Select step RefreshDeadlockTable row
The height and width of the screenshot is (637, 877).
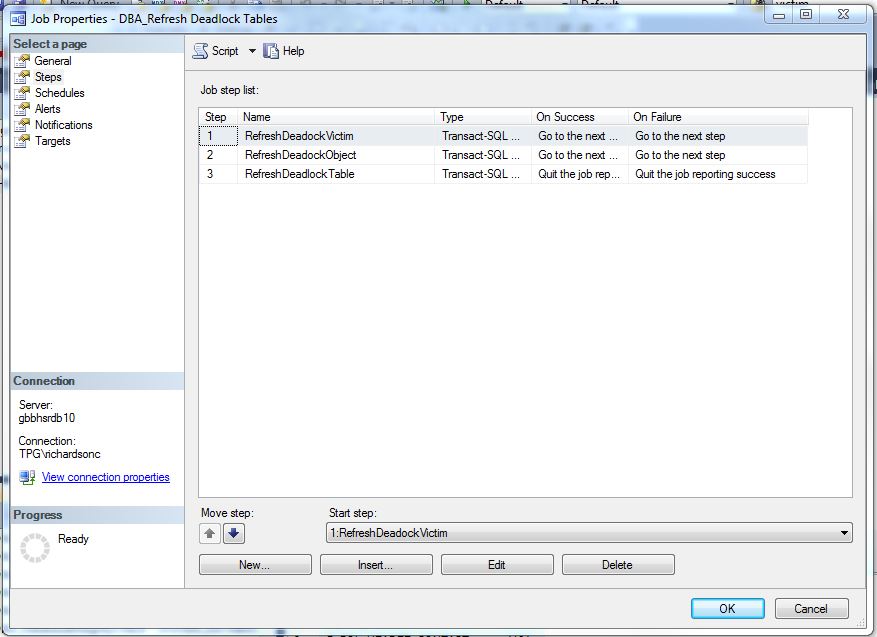pyautogui.click(x=503, y=174)
